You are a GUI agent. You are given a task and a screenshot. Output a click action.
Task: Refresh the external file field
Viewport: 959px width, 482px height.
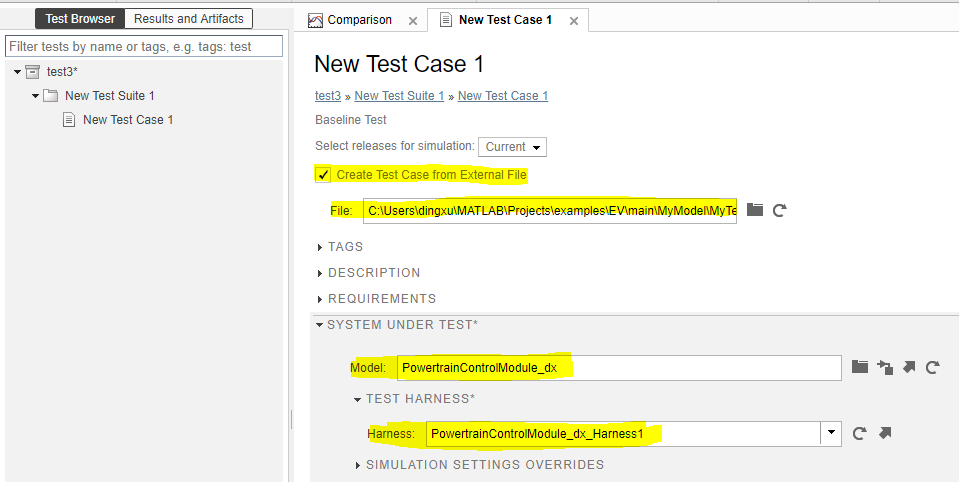pos(780,210)
